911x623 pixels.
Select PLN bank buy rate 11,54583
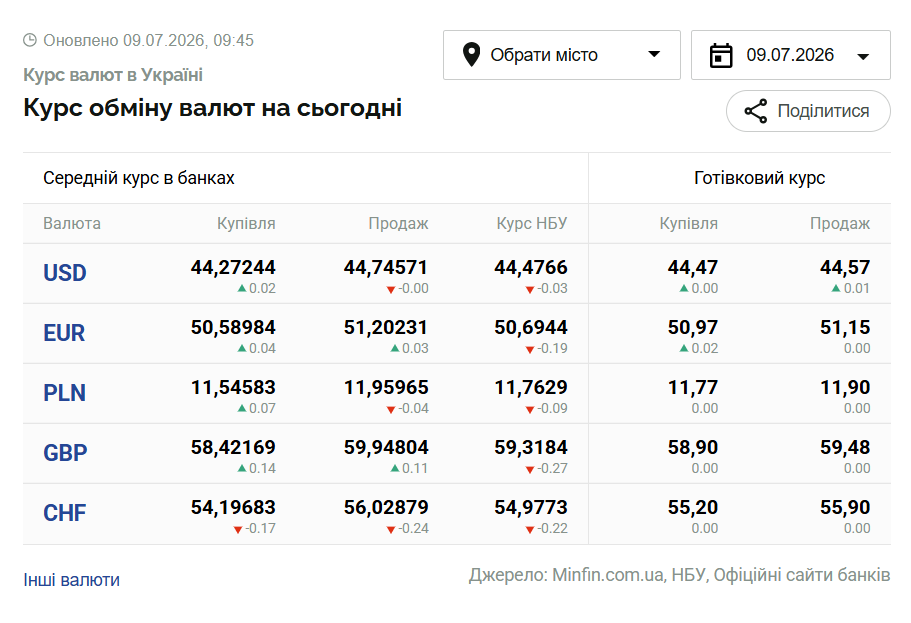(x=233, y=387)
